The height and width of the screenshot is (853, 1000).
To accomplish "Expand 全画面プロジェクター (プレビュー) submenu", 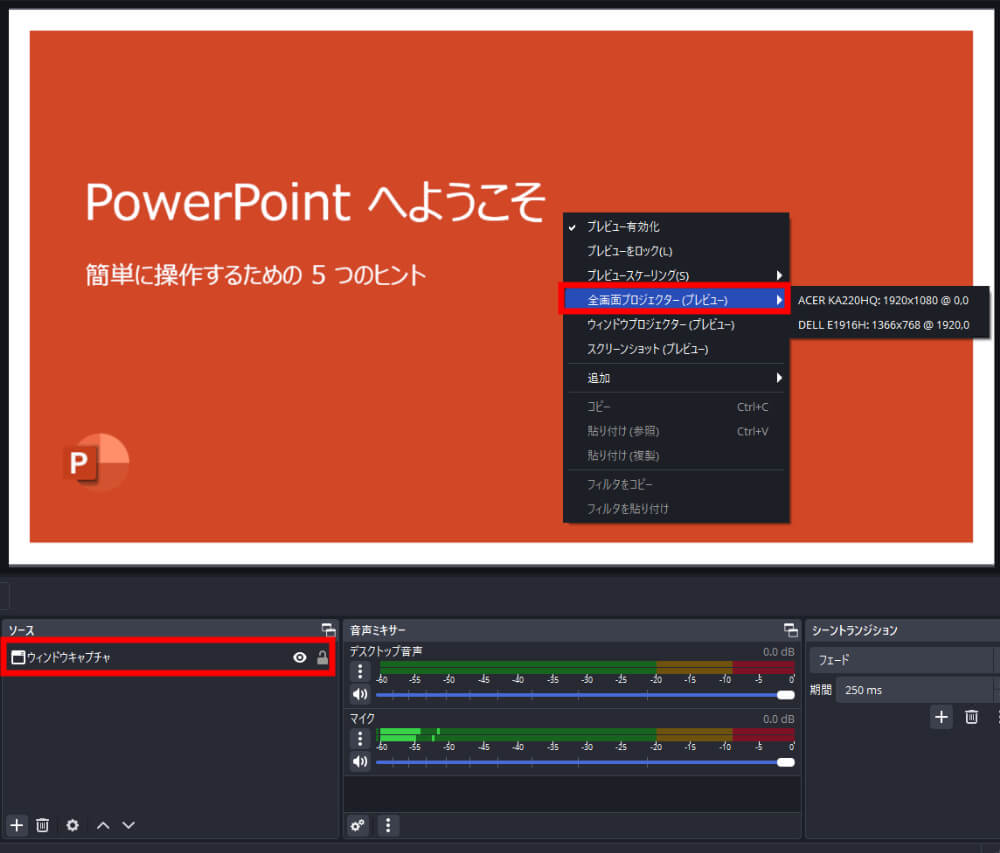I will 675,300.
